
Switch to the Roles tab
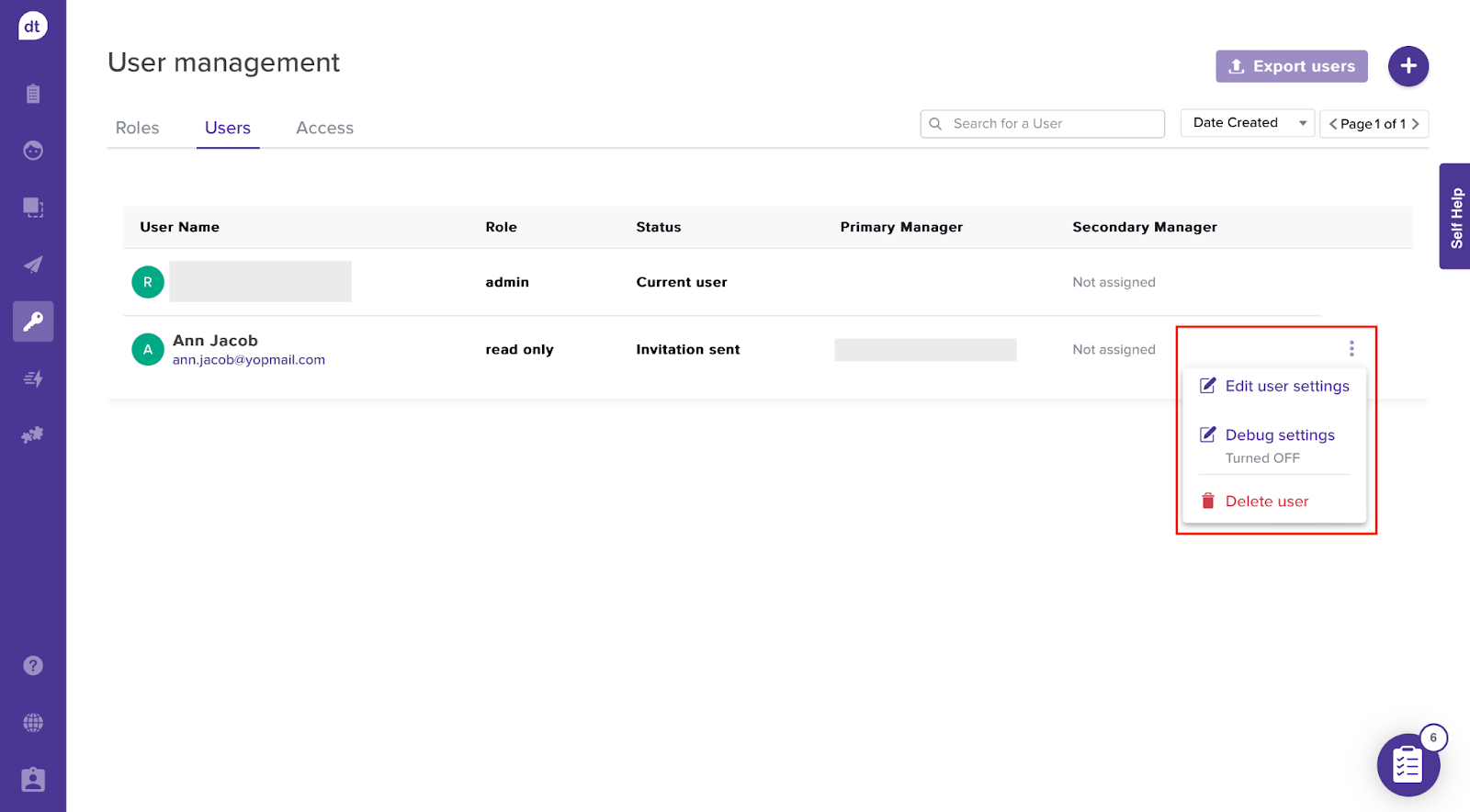(137, 128)
